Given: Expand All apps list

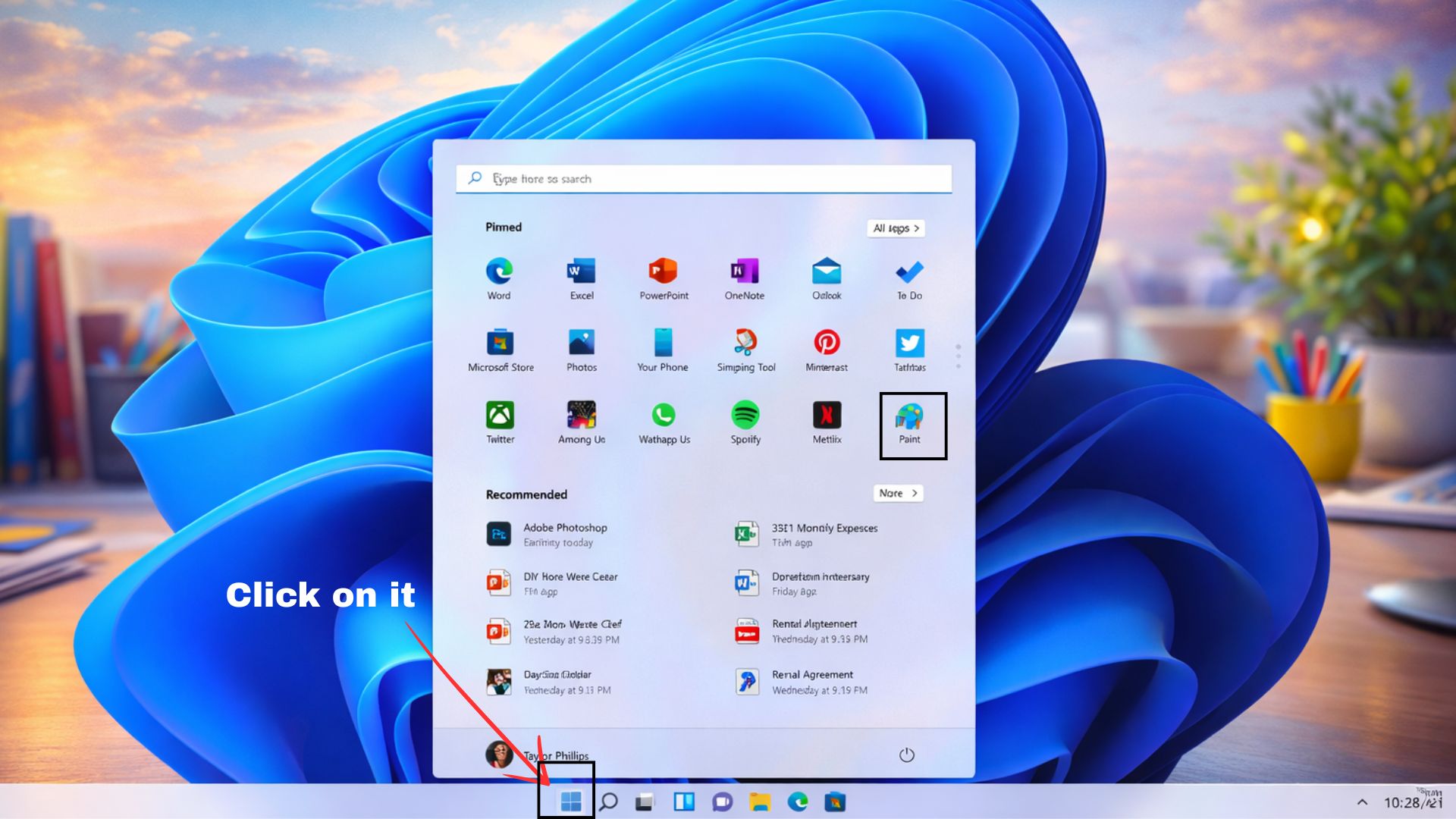Looking at the screenshot, I should [896, 228].
